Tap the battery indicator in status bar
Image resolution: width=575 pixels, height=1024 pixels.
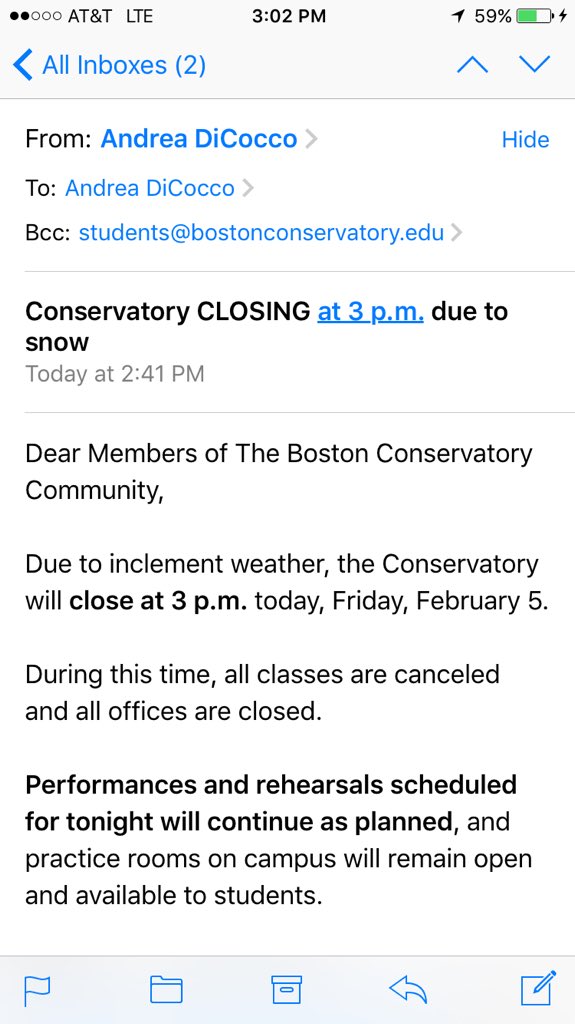point(534,16)
